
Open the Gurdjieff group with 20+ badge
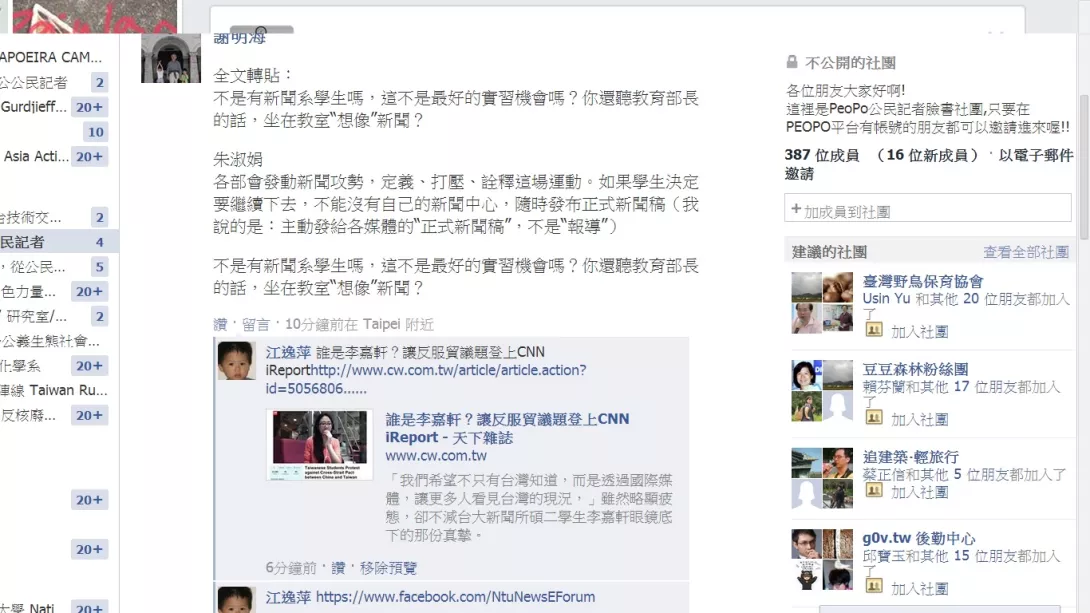[x=54, y=107]
